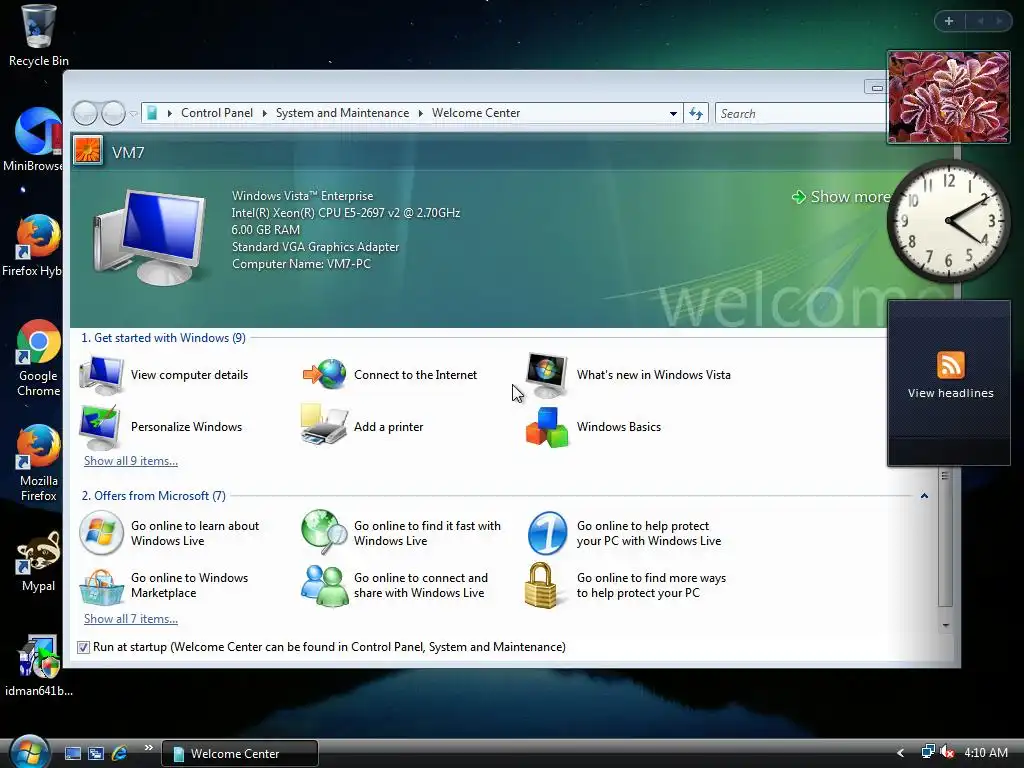Click Show Desktop in Quick Launch
The width and height of the screenshot is (1024, 768).
tap(73, 753)
